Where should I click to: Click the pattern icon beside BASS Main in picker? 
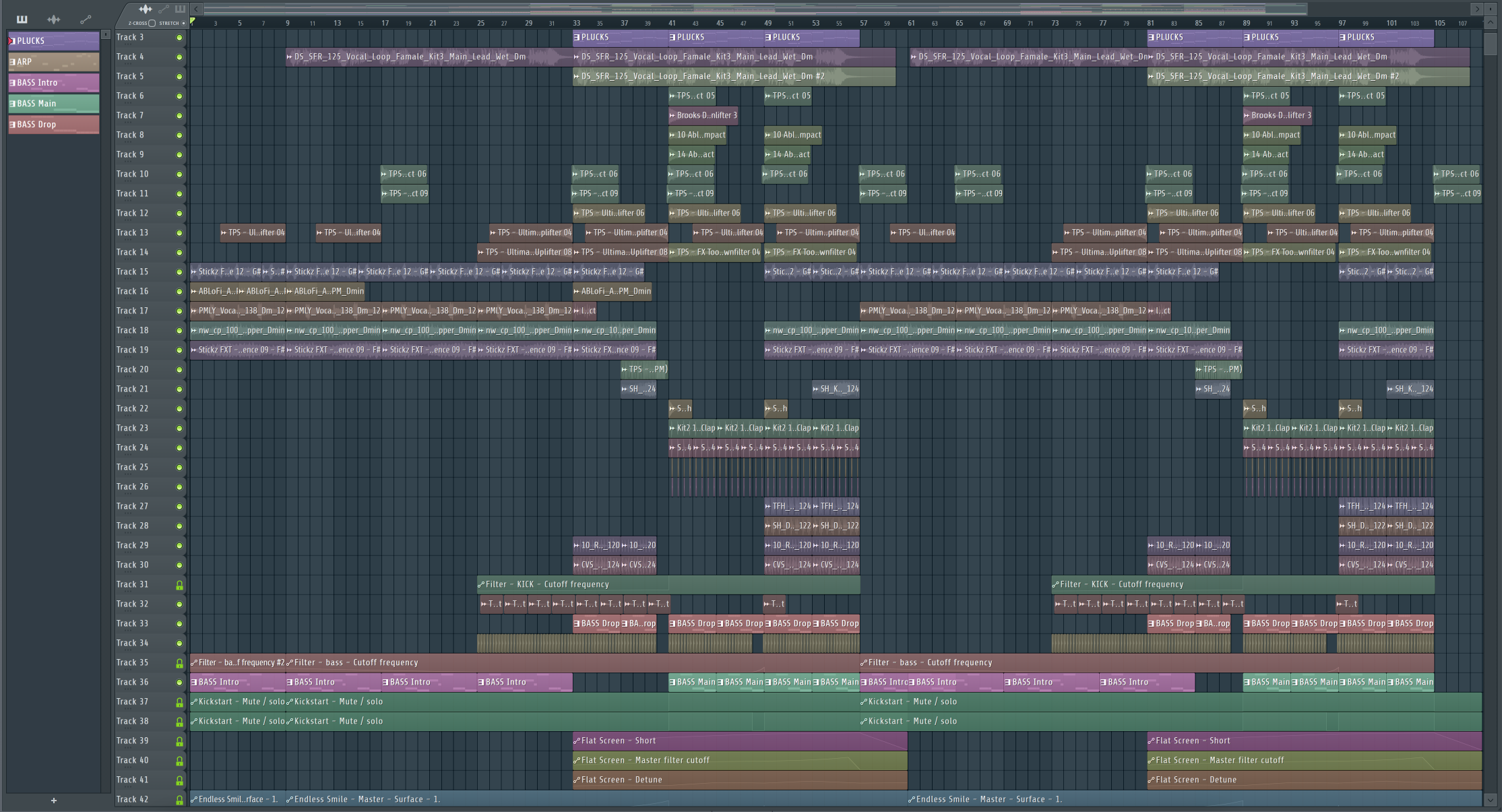tap(12, 103)
